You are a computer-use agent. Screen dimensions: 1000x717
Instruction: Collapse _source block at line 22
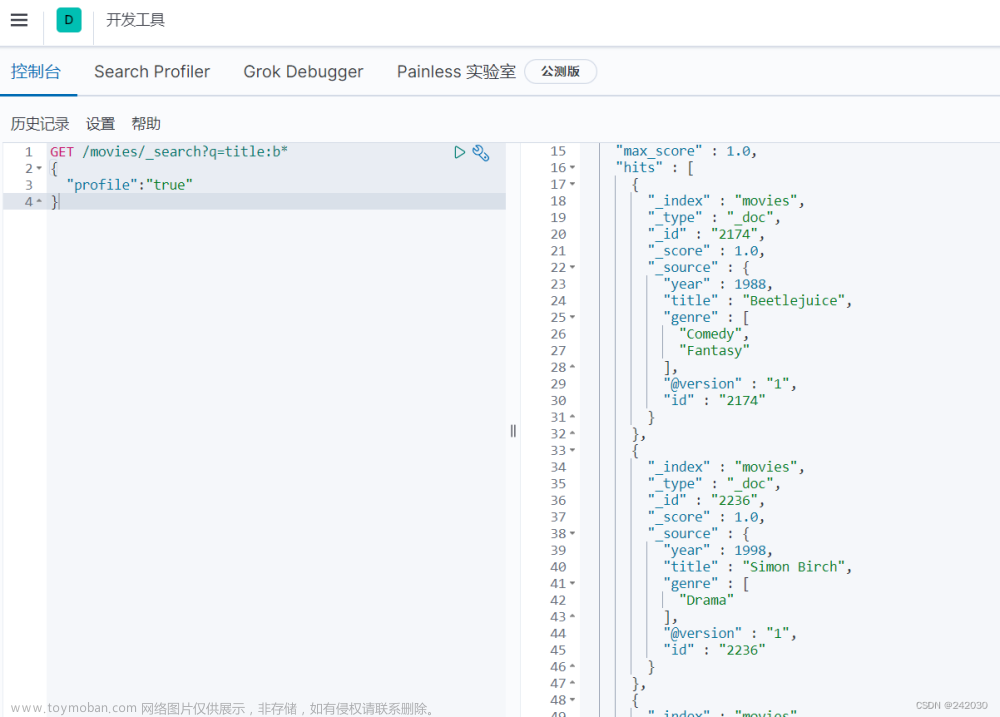pos(573,267)
